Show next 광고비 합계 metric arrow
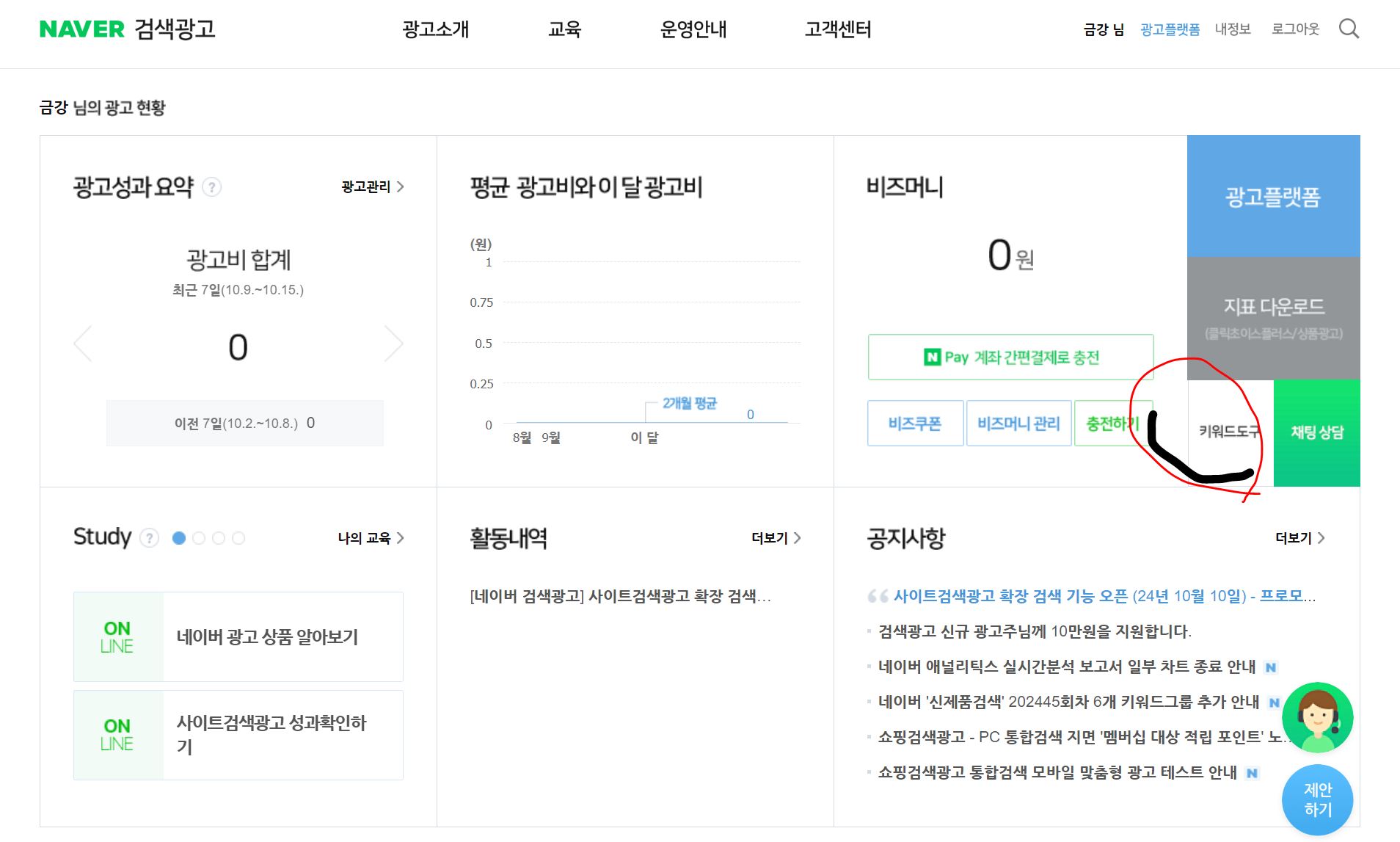Screen dimensions: 1400x842 click(x=394, y=344)
